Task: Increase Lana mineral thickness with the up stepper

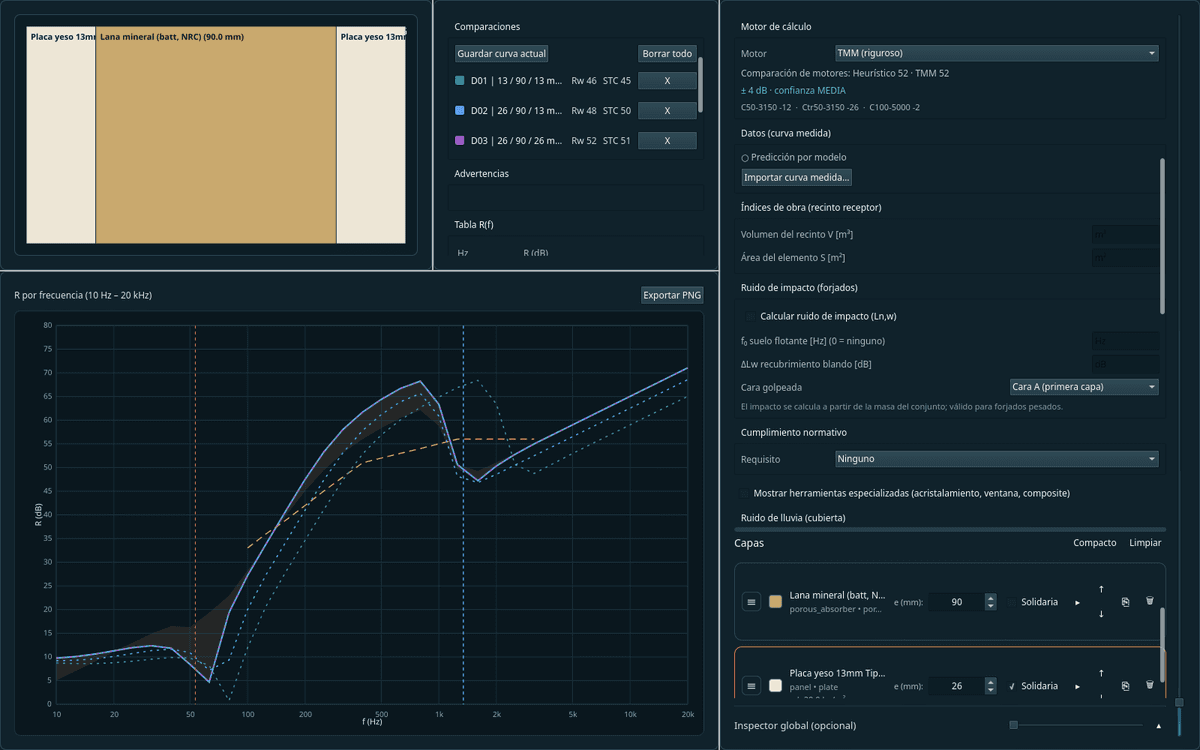Action: 991,598
